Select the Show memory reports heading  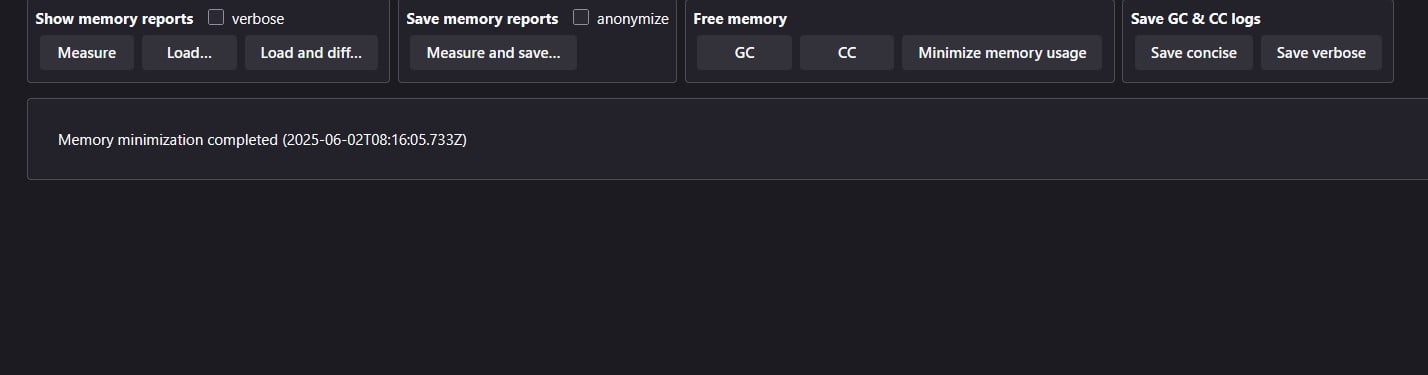click(114, 19)
